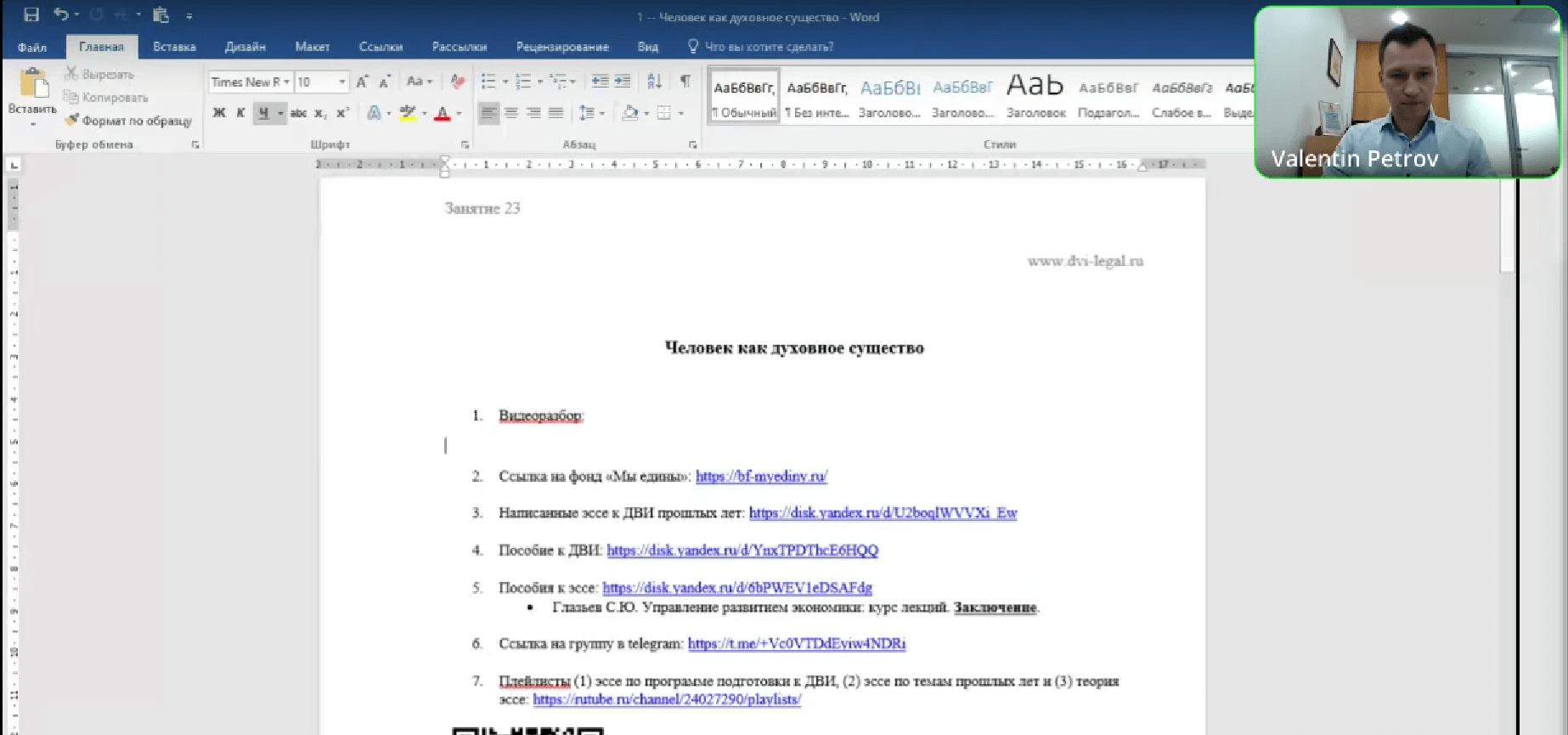Open the Font dialog launcher in Шрифт group
The height and width of the screenshot is (735, 1568).
click(465, 145)
